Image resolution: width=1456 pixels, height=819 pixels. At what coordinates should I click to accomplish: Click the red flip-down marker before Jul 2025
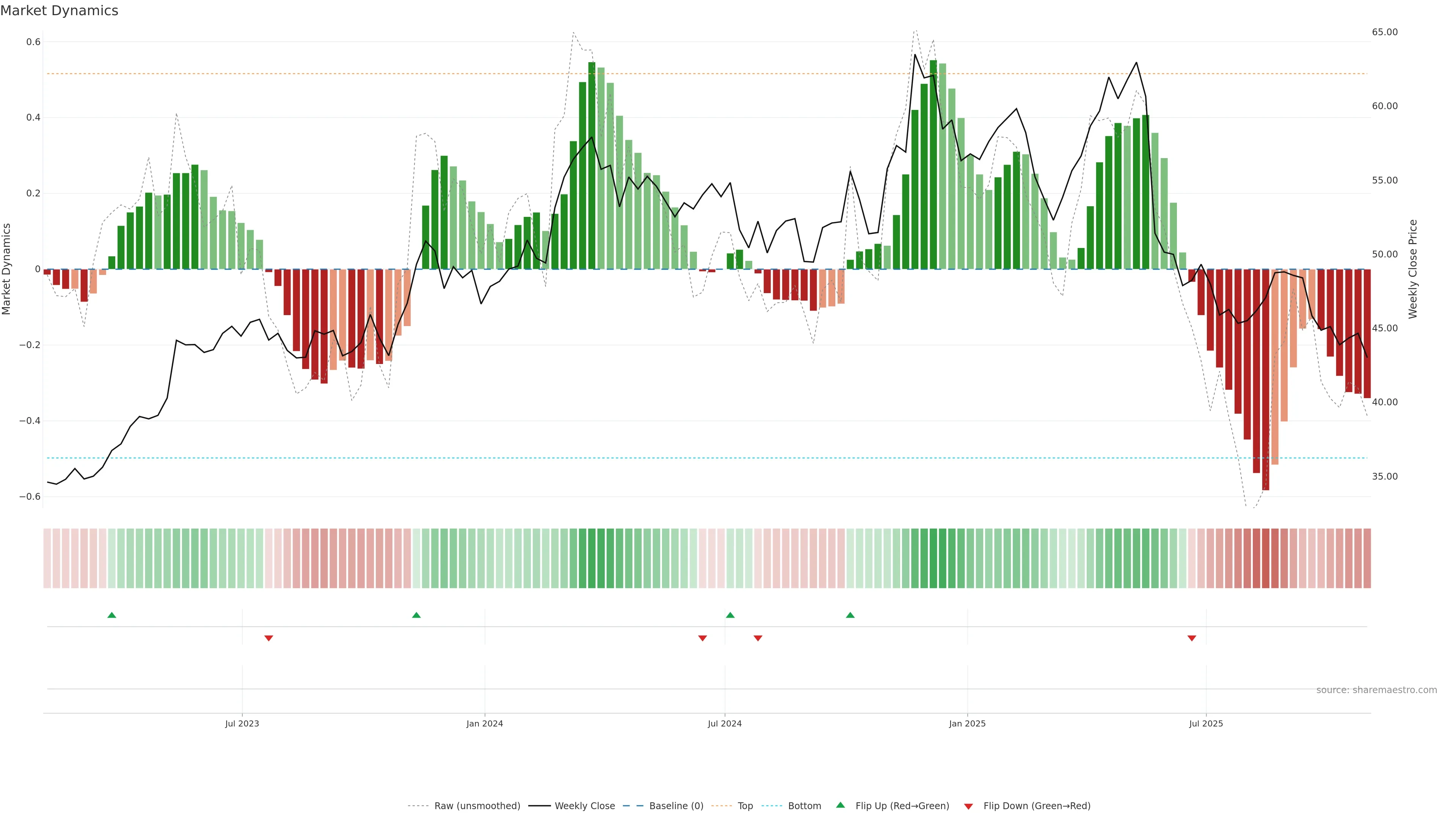pyautogui.click(x=1192, y=638)
